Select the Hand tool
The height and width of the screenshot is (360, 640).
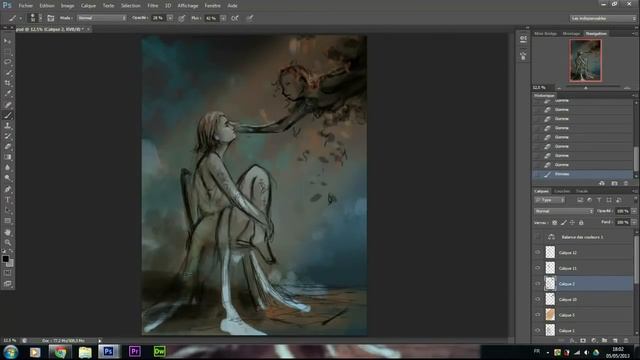click(7, 232)
